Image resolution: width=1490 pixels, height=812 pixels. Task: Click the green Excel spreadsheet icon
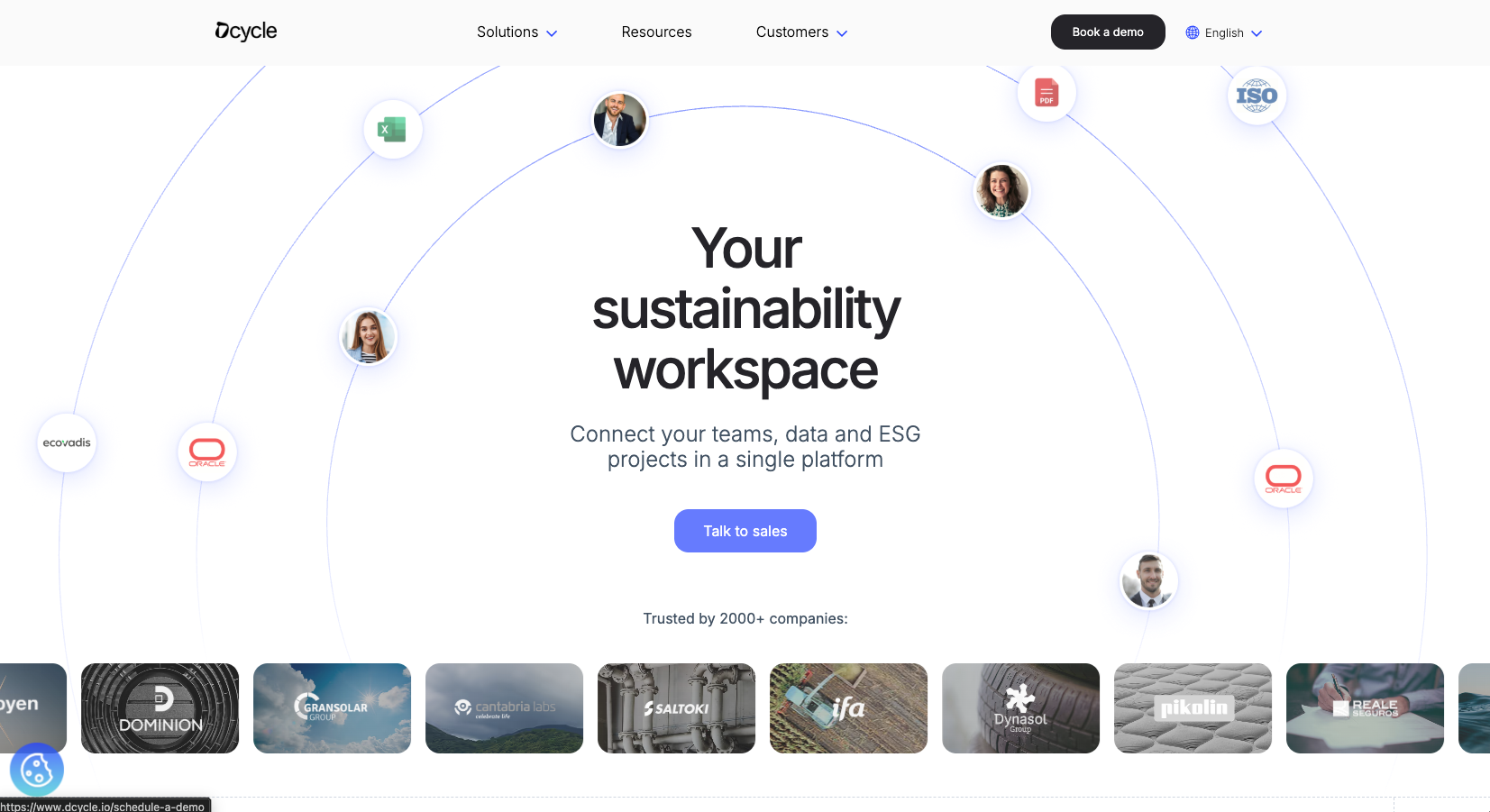point(392,130)
